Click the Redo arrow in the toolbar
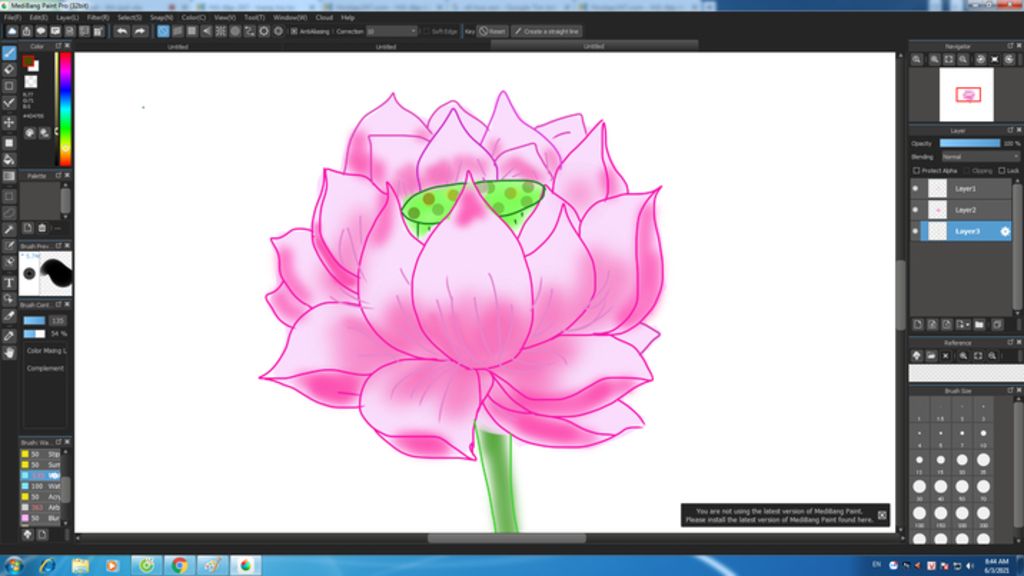The width and height of the screenshot is (1024, 576). (140, 31)
